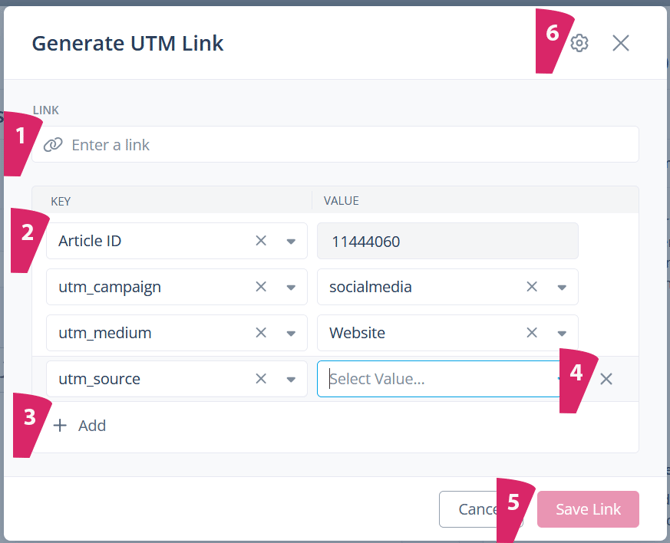This screenshot has height=543, width=670.
Task: Clear the utm_campaign key selection
Action: [x=261, y=287]
